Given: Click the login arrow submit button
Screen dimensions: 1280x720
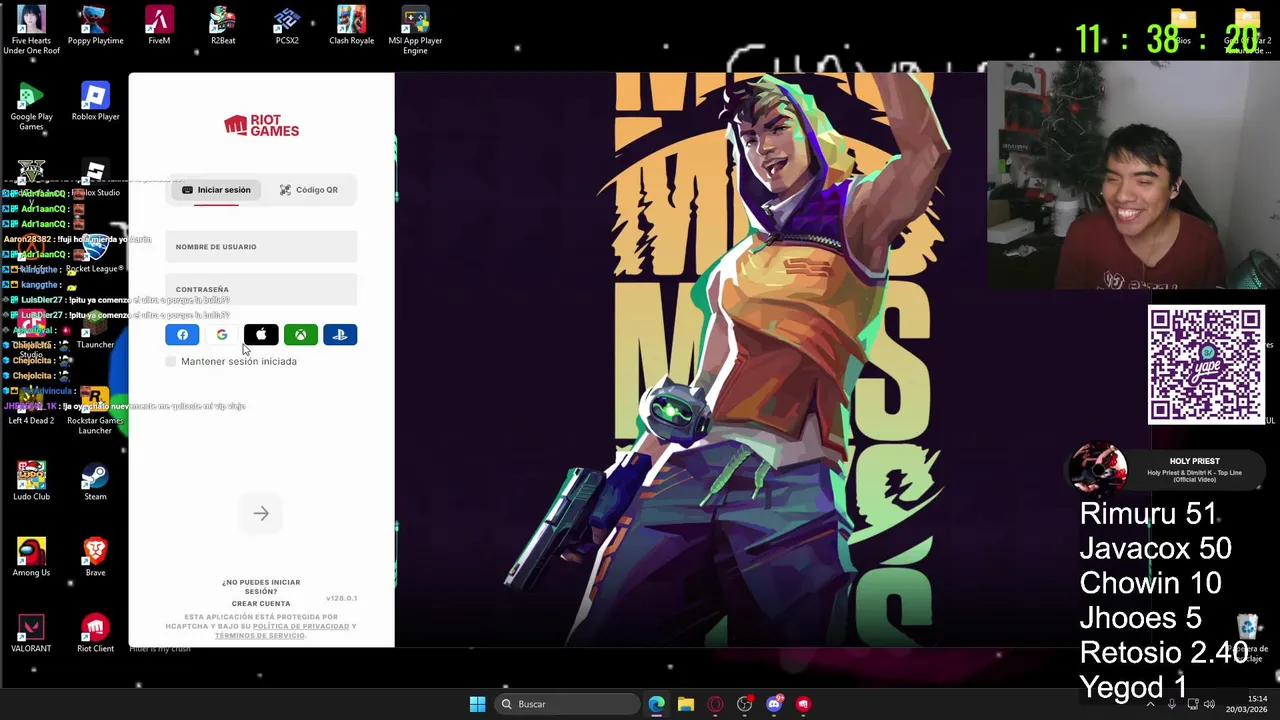Looking at the screenshot, I should [x=261, y=514].
